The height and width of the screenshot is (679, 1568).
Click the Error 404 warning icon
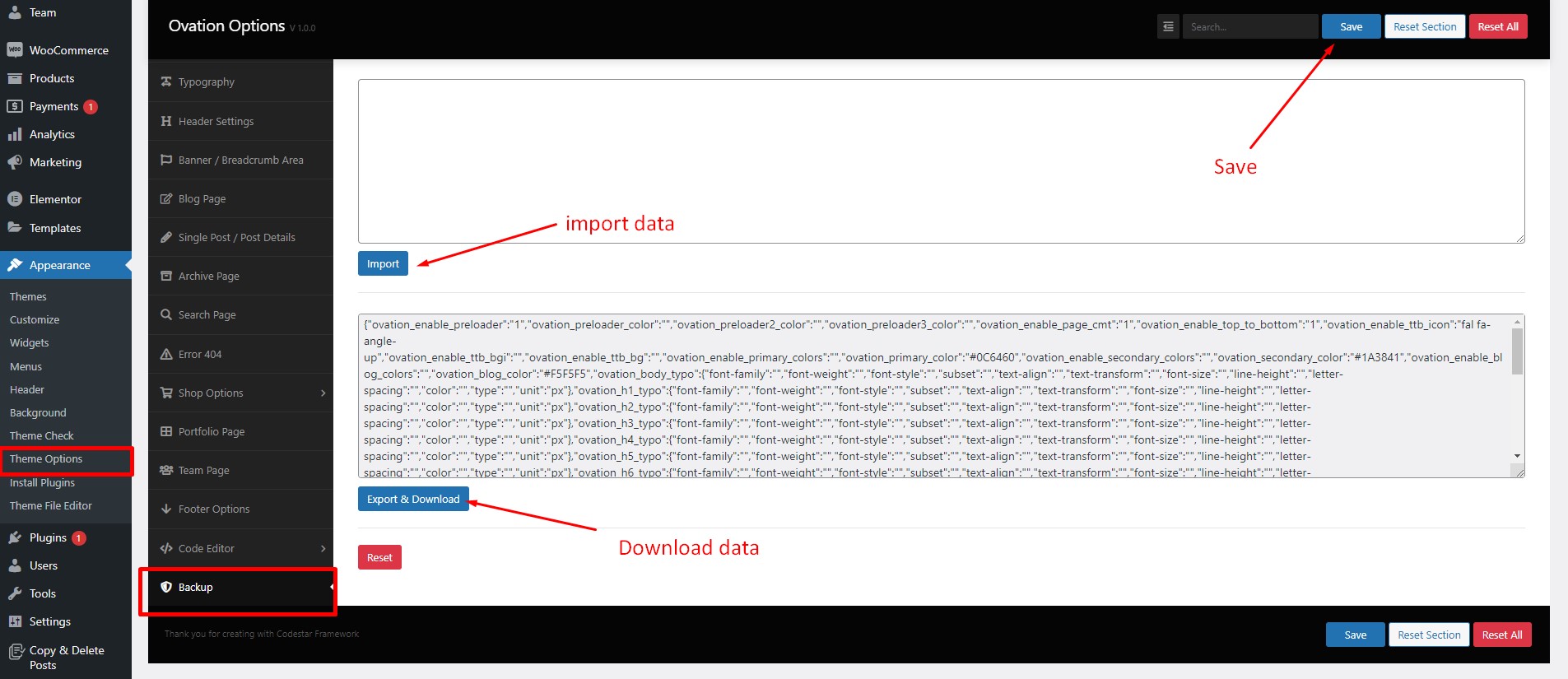(166, 354)
